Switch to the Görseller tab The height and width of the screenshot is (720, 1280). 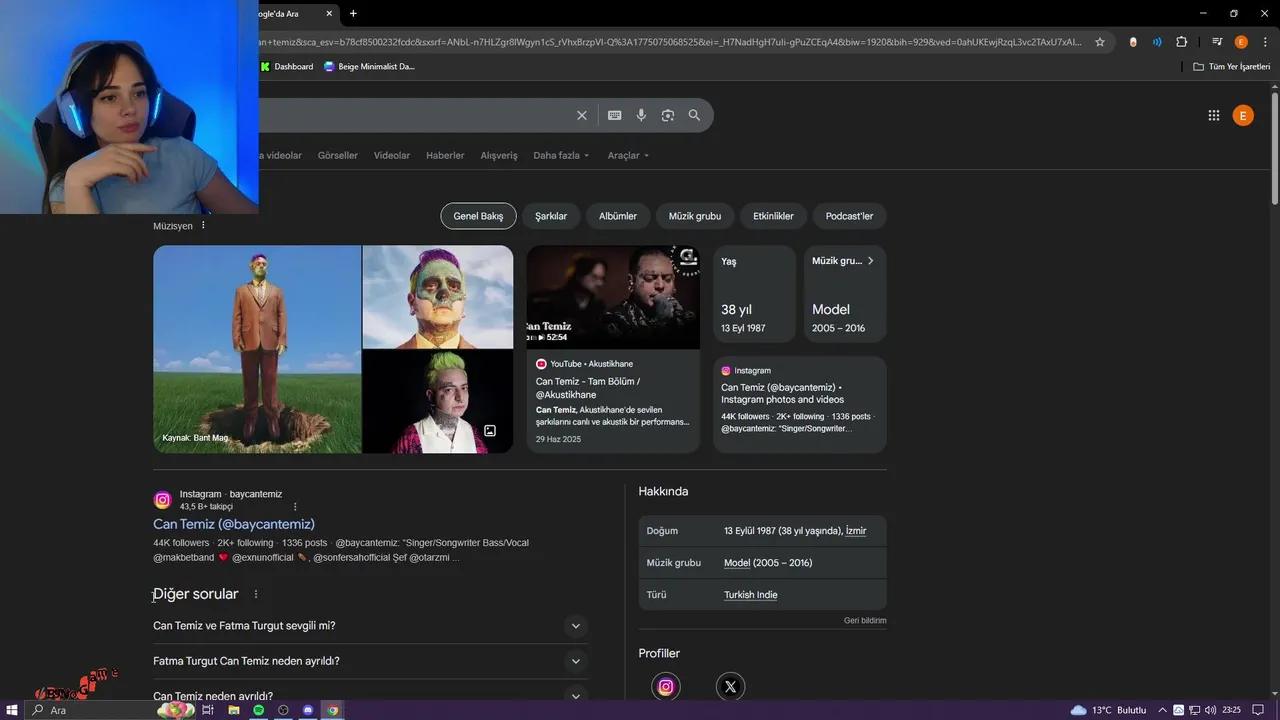337,155
